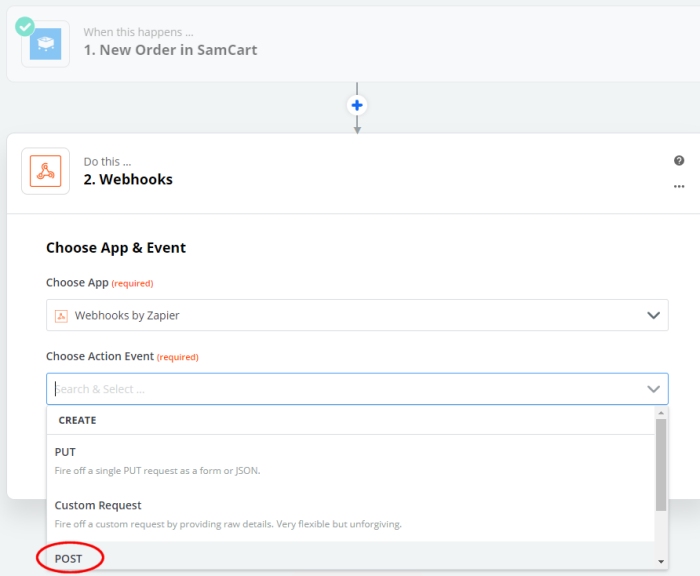Click the Choose App & Event heading
This screenshot has width=700, height=576.
[x=116, y=248]
